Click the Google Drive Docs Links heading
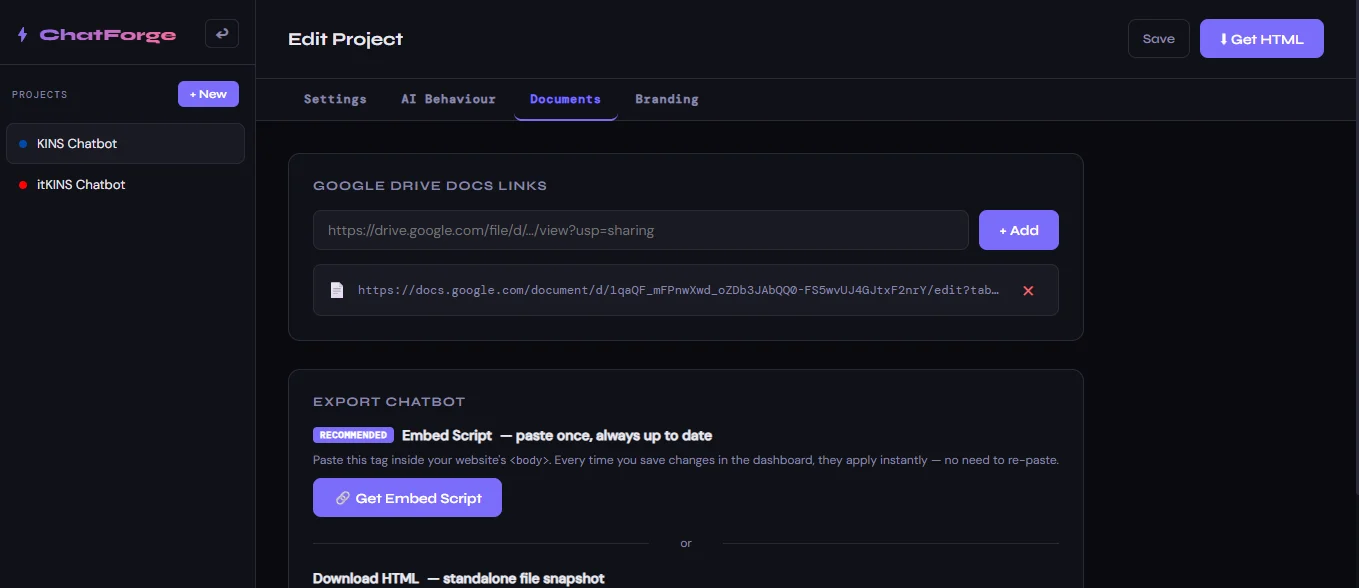This screenshot has height=588, width=1359. [430, 186]
